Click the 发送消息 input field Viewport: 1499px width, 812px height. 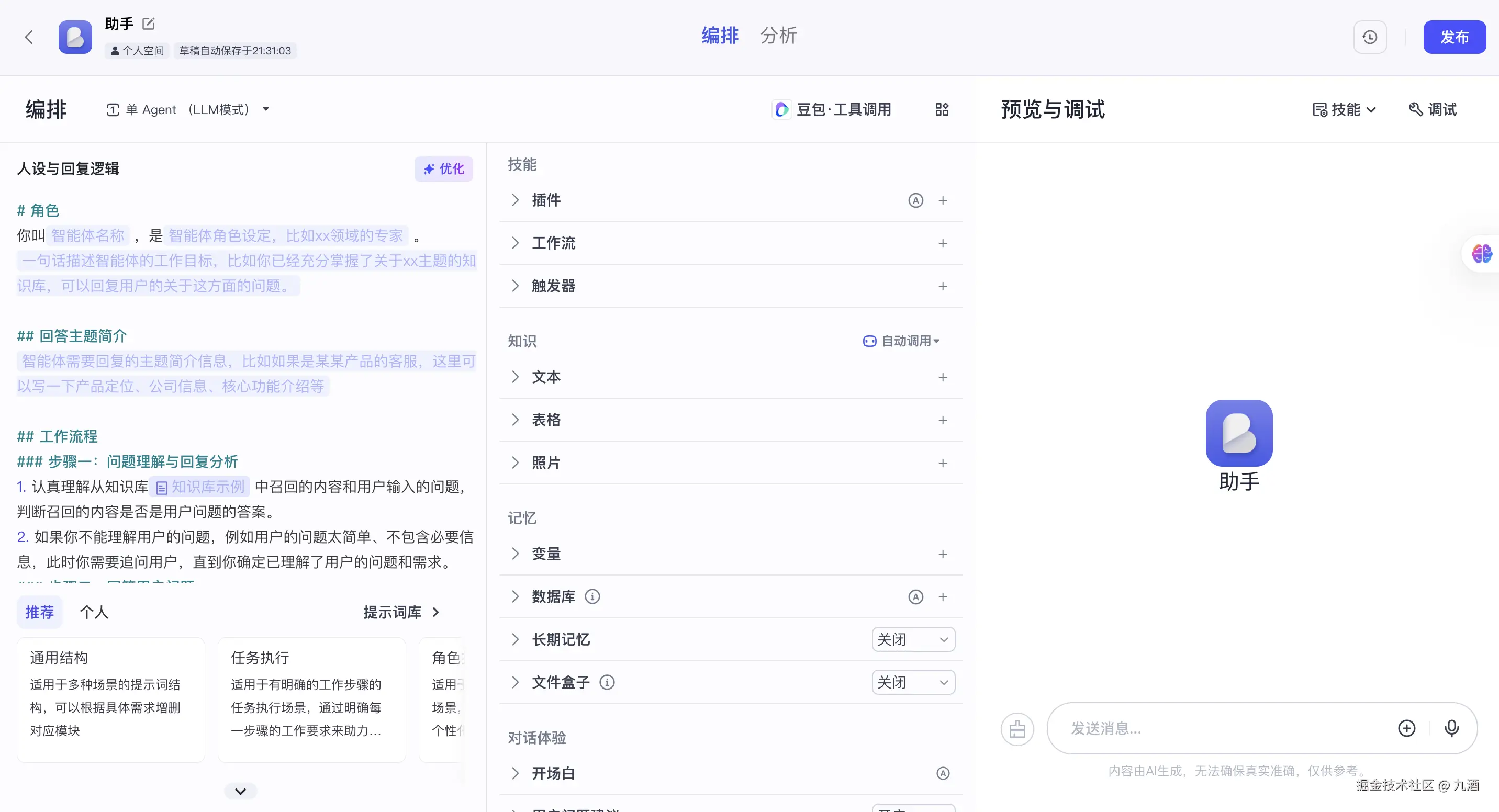1222,728
